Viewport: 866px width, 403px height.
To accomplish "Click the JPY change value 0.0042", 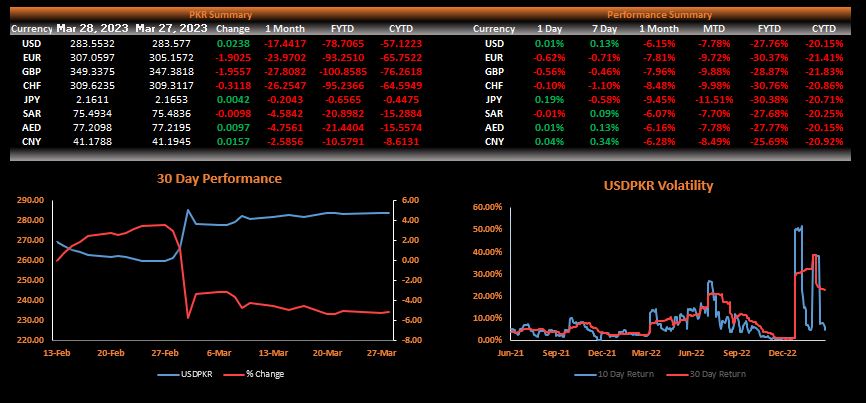I will point(233,100).
